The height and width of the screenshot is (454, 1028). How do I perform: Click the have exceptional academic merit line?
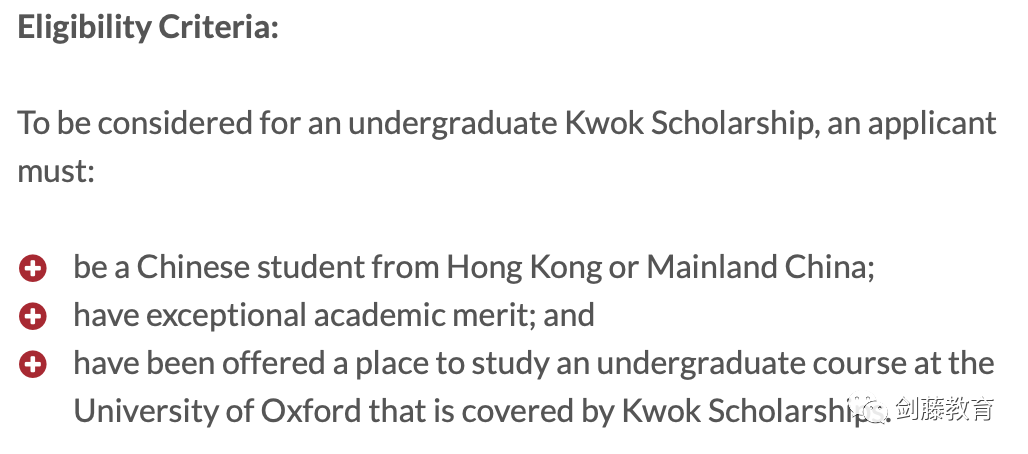pos(334,316)
